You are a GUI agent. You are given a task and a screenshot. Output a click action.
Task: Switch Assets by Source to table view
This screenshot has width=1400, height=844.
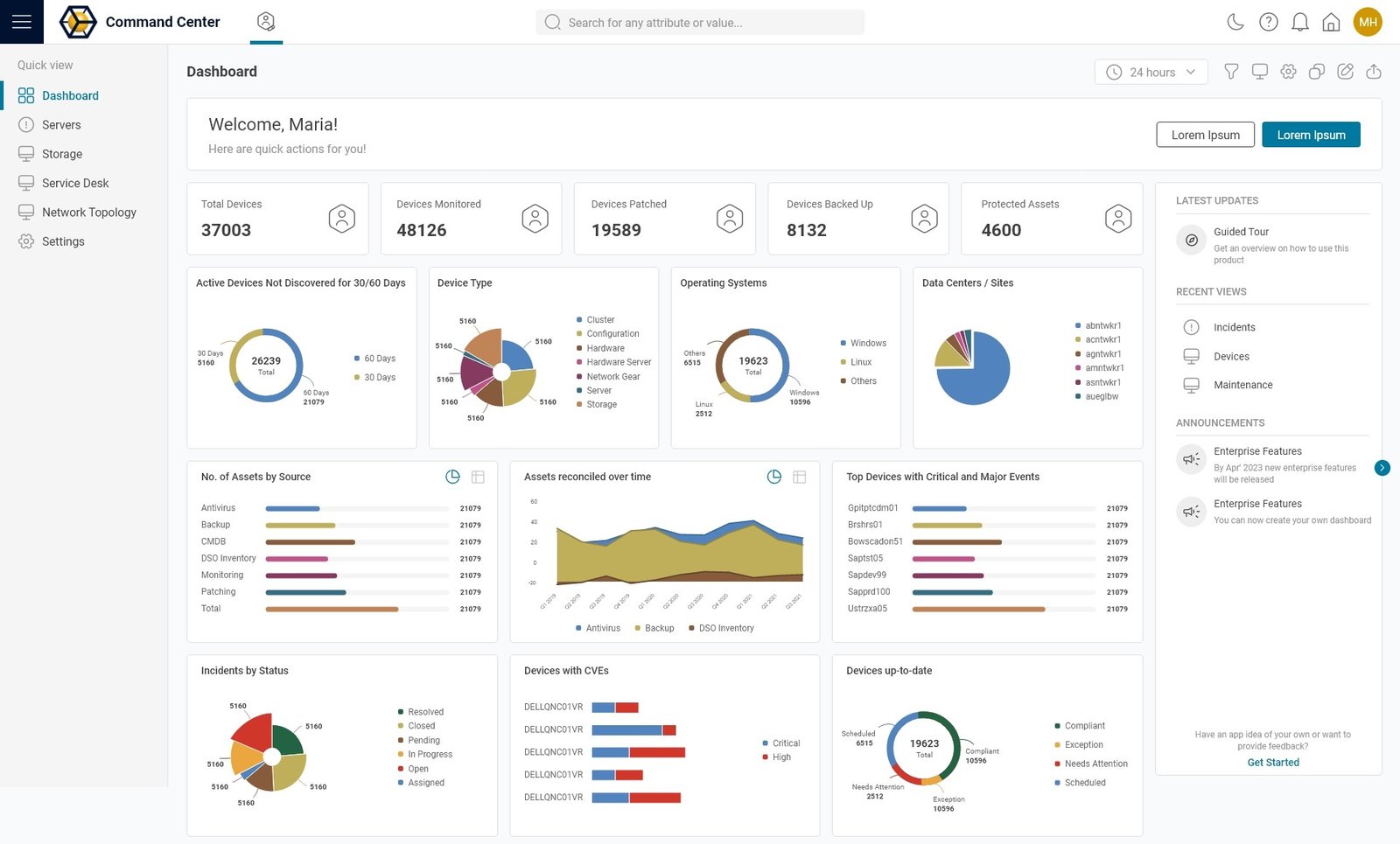[478, 477]
